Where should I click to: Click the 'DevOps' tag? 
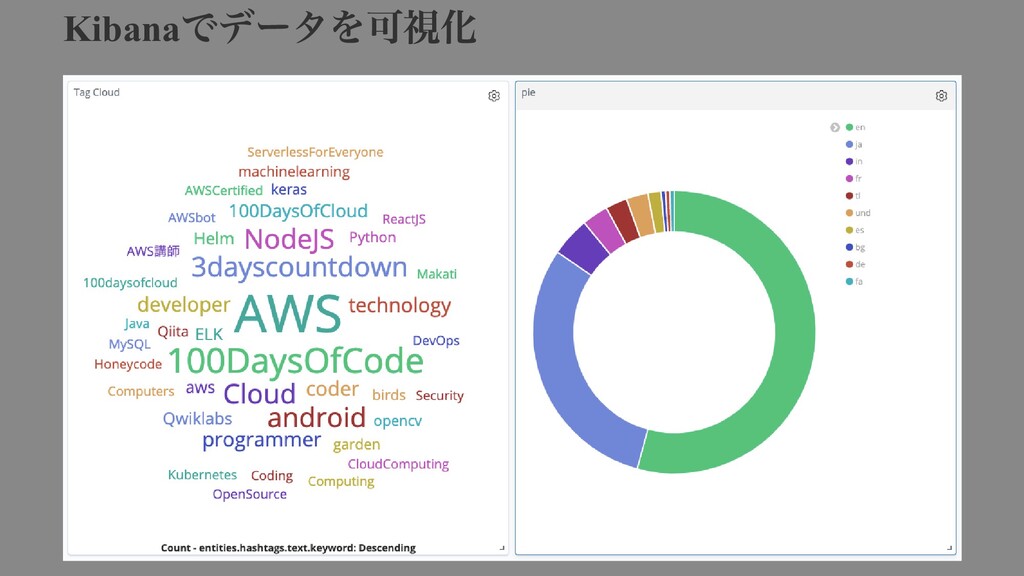[x=436, y=341]
